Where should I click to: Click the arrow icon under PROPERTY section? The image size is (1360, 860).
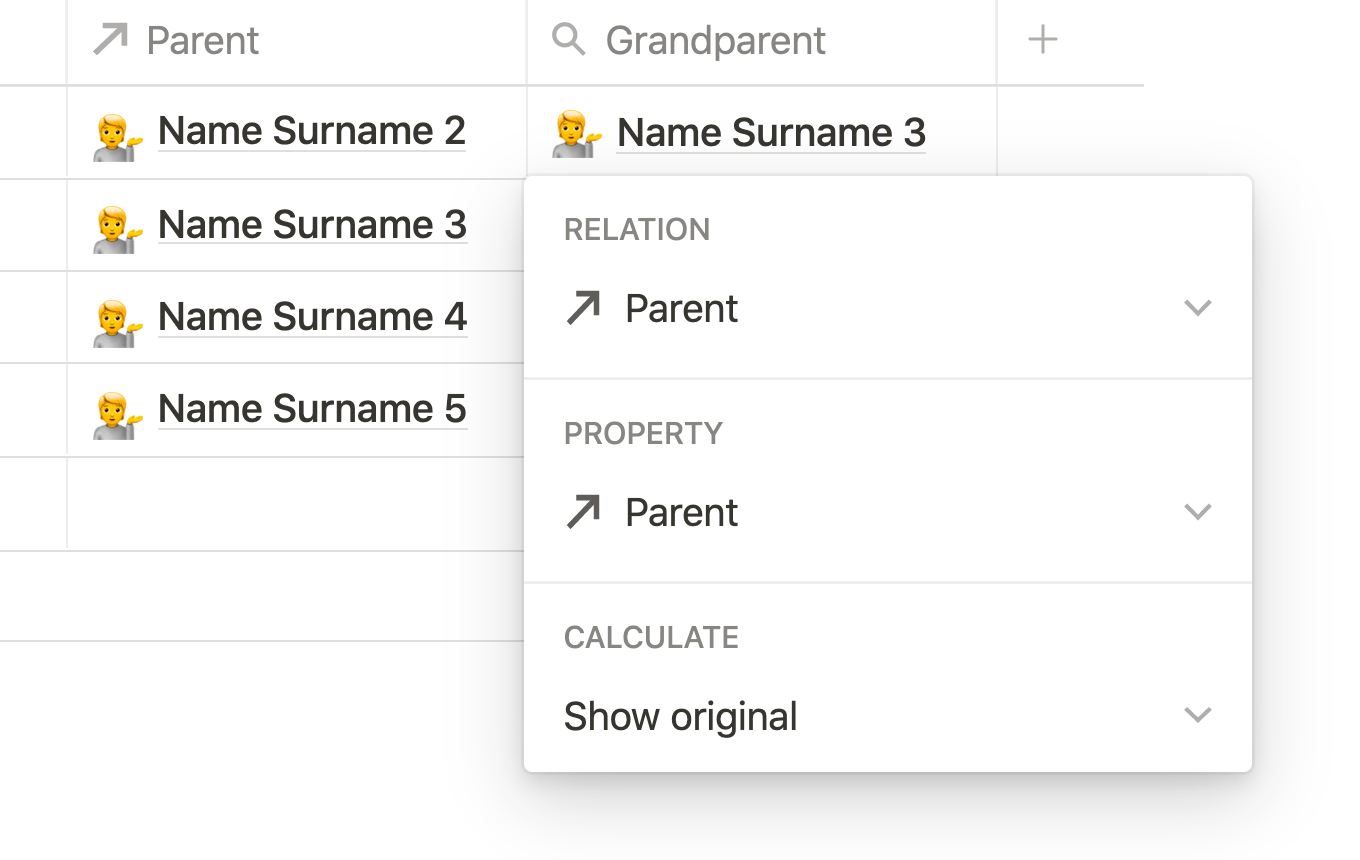click(584, 512)
